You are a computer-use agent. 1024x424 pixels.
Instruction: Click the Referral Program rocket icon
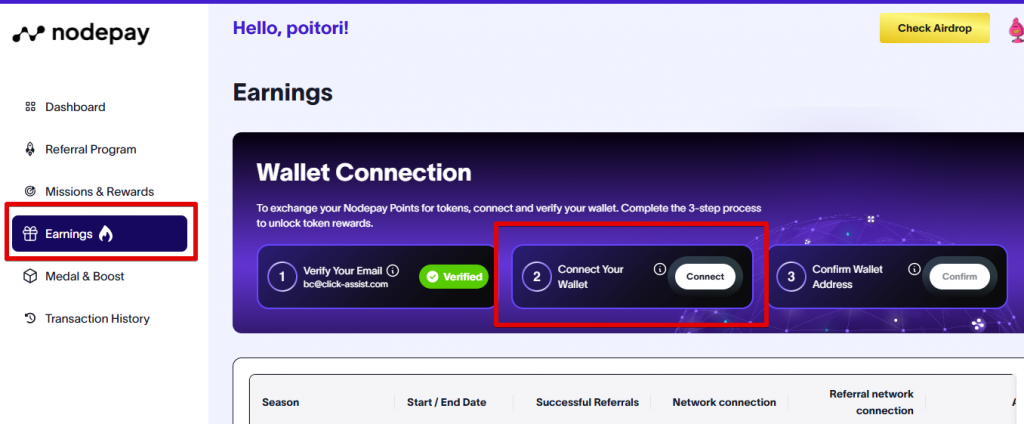[30, 149]
